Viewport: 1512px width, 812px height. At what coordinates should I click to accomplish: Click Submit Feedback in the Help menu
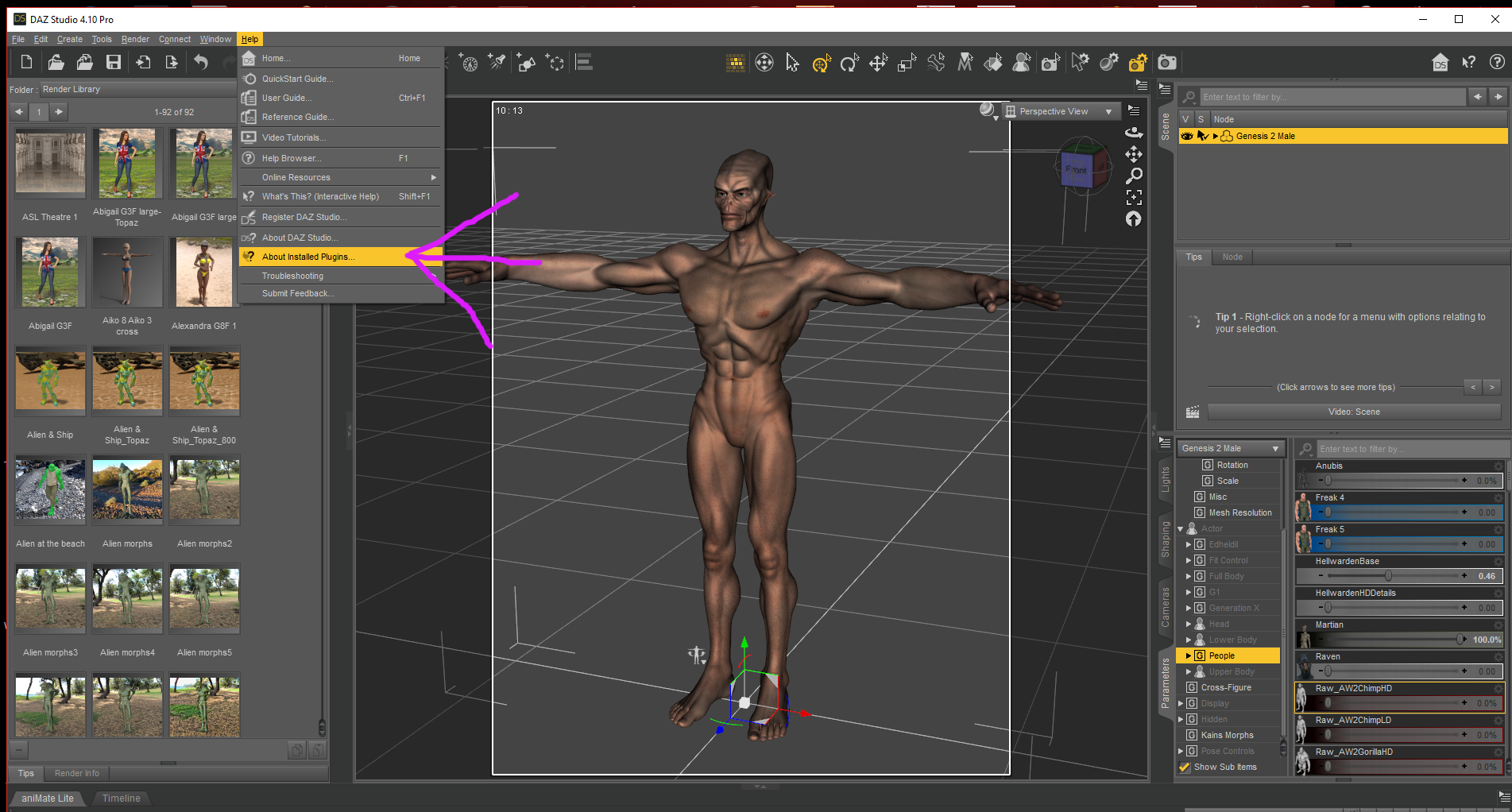click(x=341, y=293)
